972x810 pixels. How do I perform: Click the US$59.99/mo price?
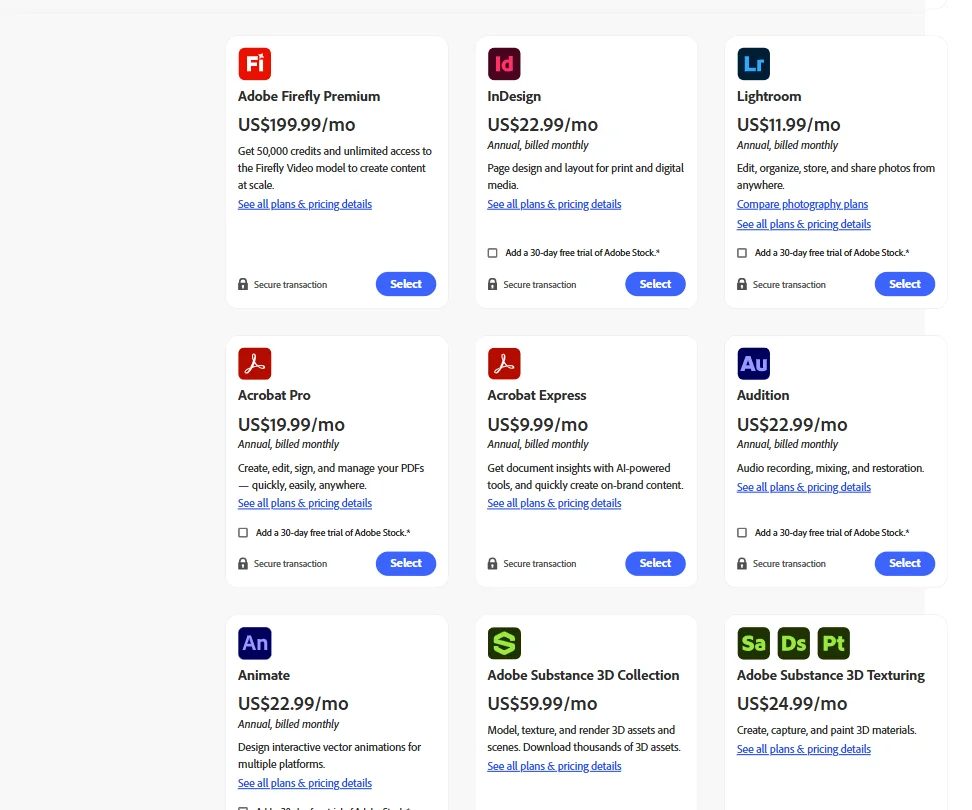[x=542, y=703]
